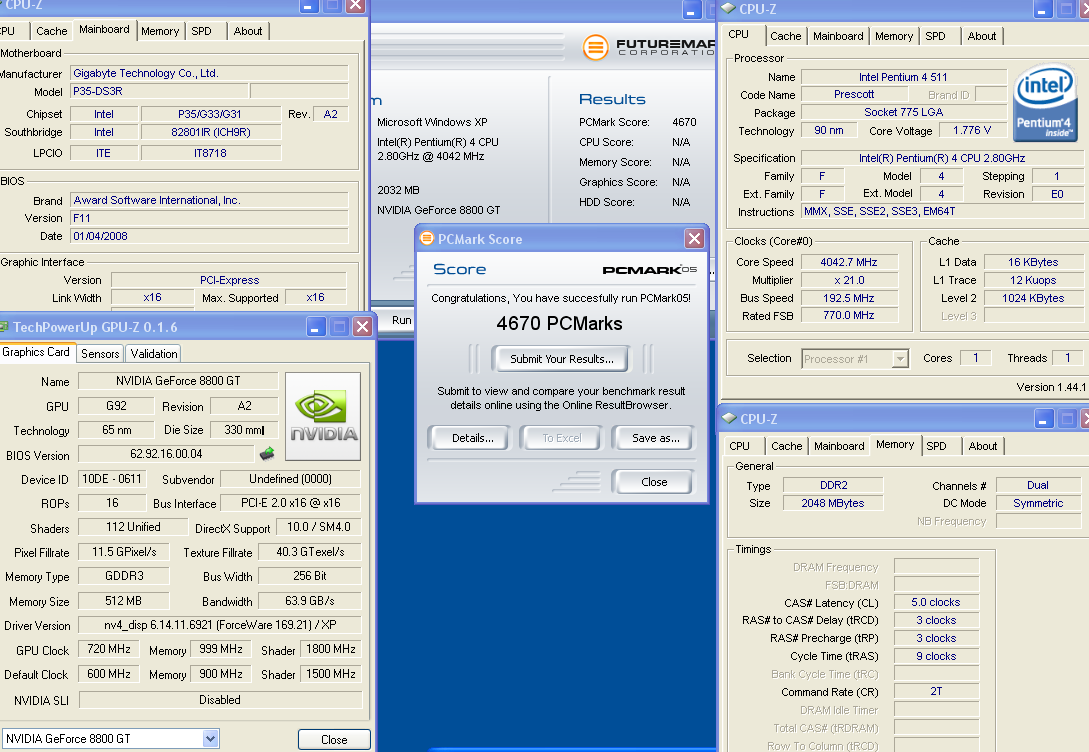Open Cache tab in top-right CPU-Z window
Image resolution: width=1089 pixels, height=752 pixels.
pos(785,36)
